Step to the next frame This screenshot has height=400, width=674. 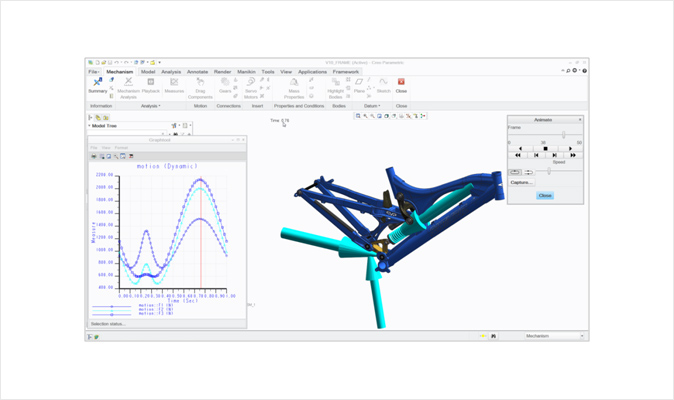555,155
